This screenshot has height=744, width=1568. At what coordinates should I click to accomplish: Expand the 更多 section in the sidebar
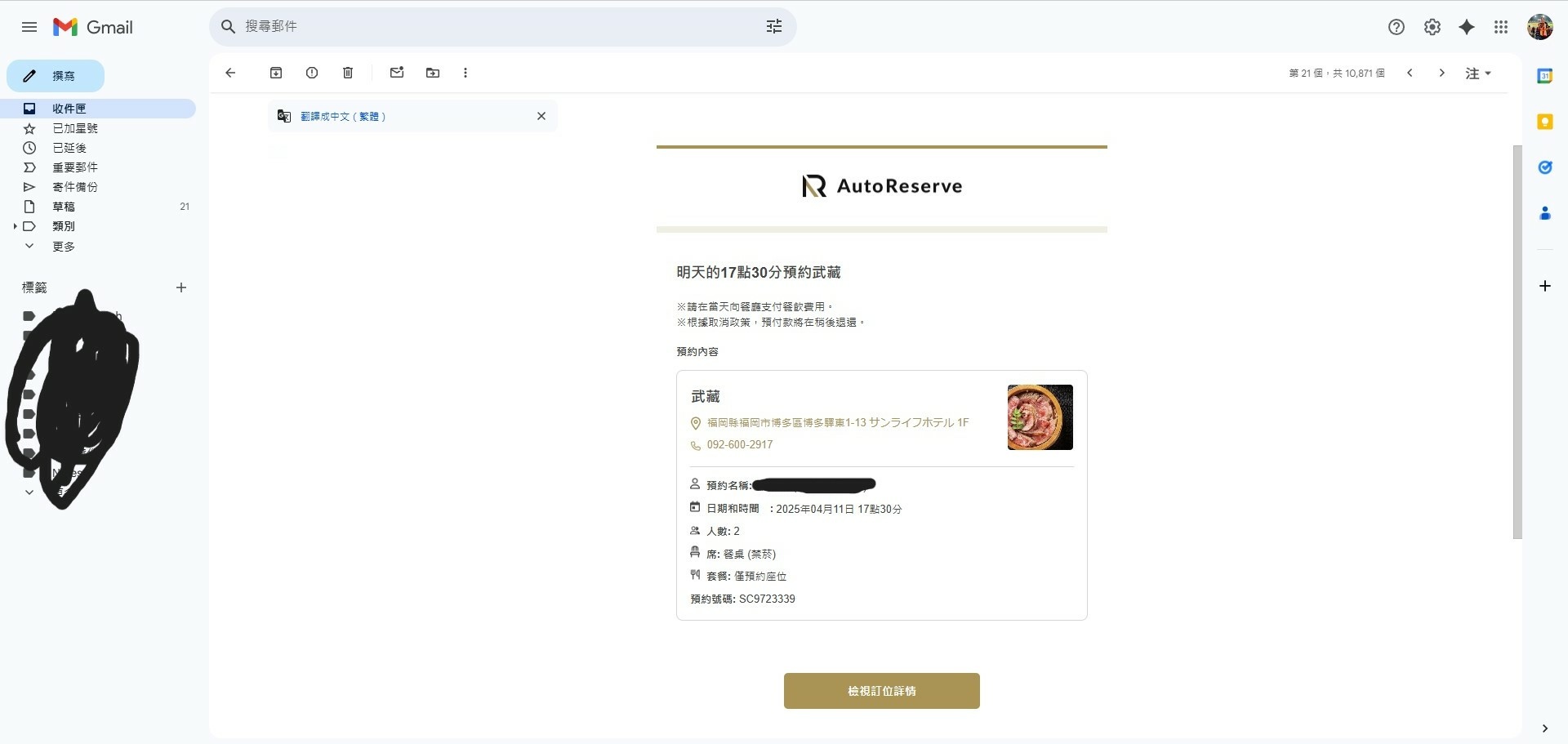(29, 246)
